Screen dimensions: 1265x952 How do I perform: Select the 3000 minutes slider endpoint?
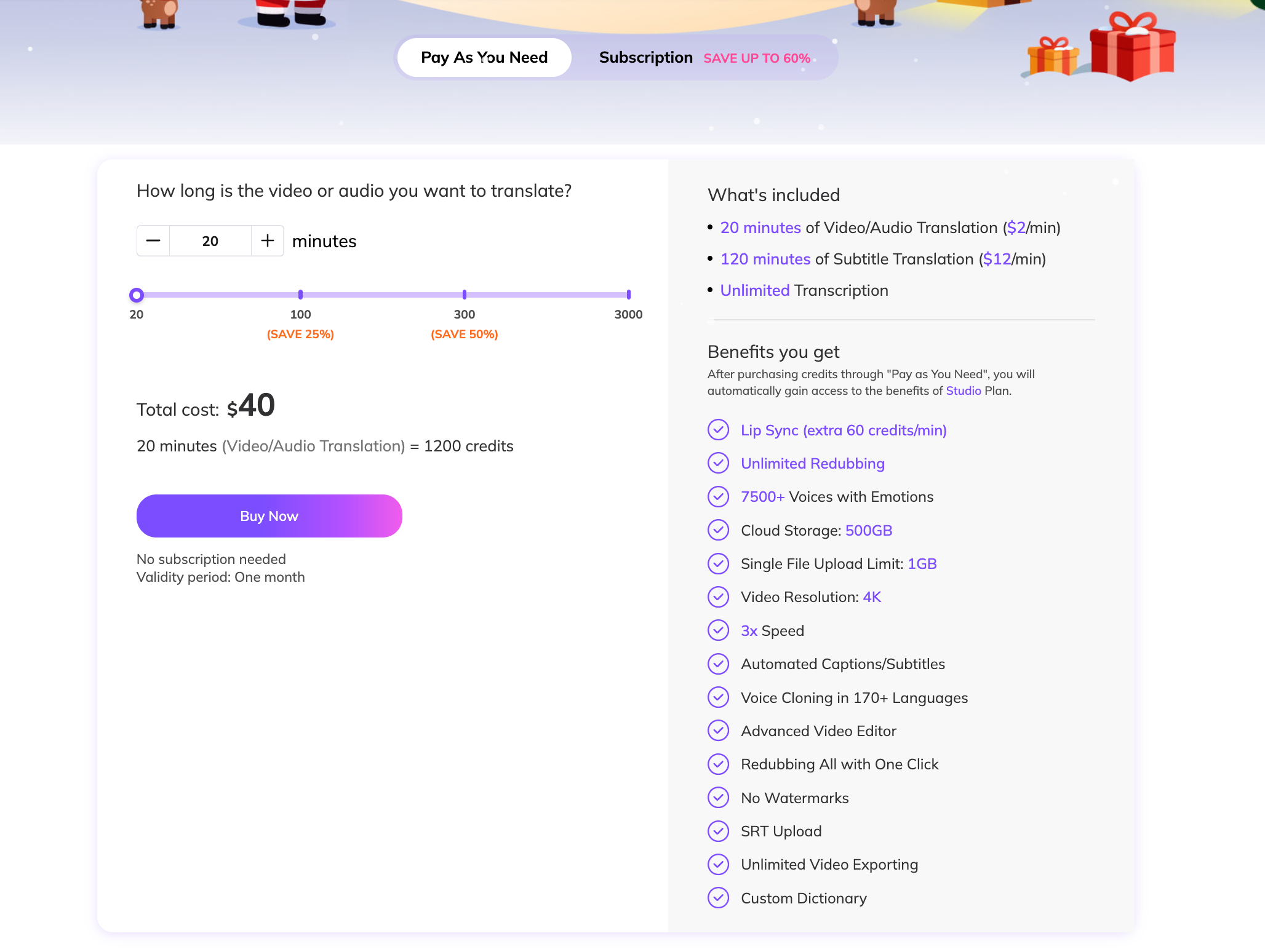(x=628, y=295)
